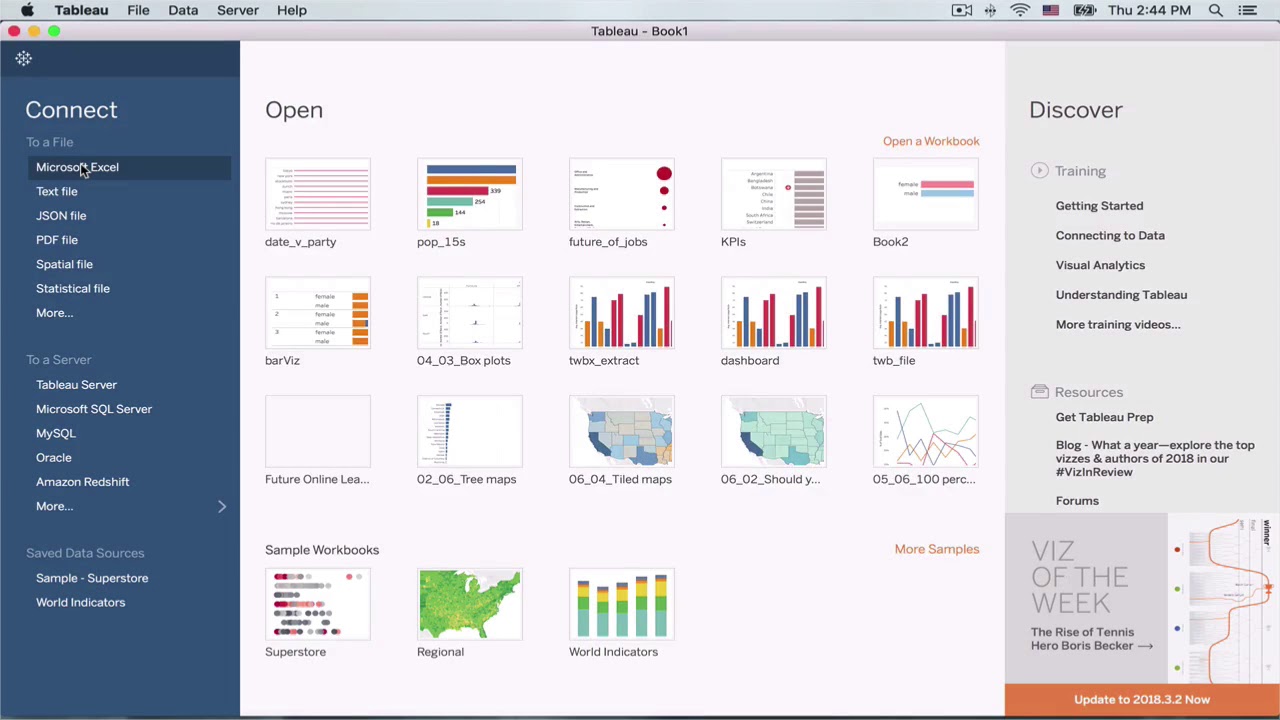Screen dimensions: 1280x720
Task: Open Book2 workbook thumbnail
Action: (x=926, y=194)
